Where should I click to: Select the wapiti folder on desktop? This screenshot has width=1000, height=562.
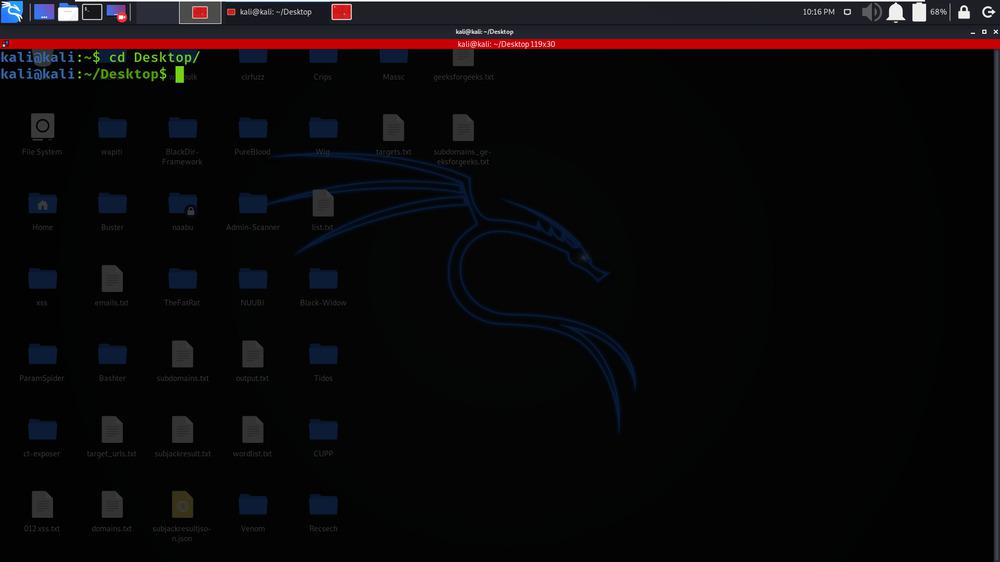tap(112, 135)
